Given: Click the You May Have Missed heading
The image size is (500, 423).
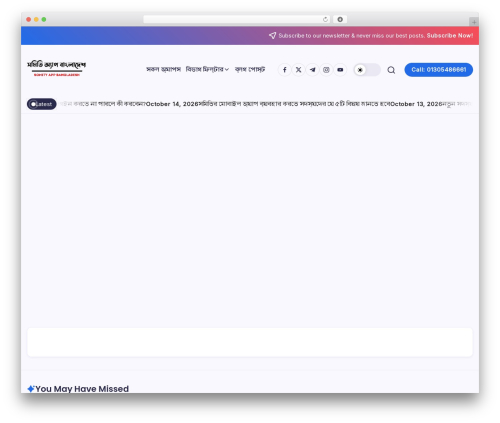Looking at the screenshot, I should point(82,389).
